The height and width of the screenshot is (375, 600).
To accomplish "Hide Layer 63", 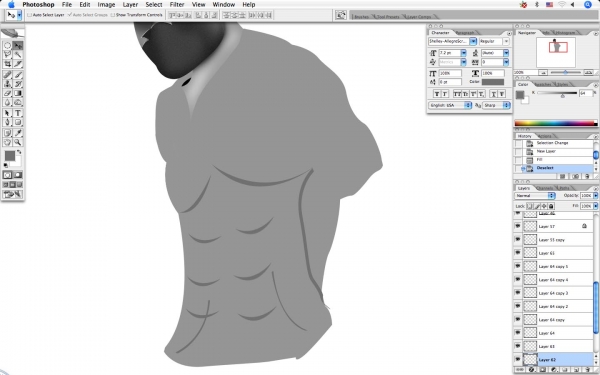I will 518,346.
